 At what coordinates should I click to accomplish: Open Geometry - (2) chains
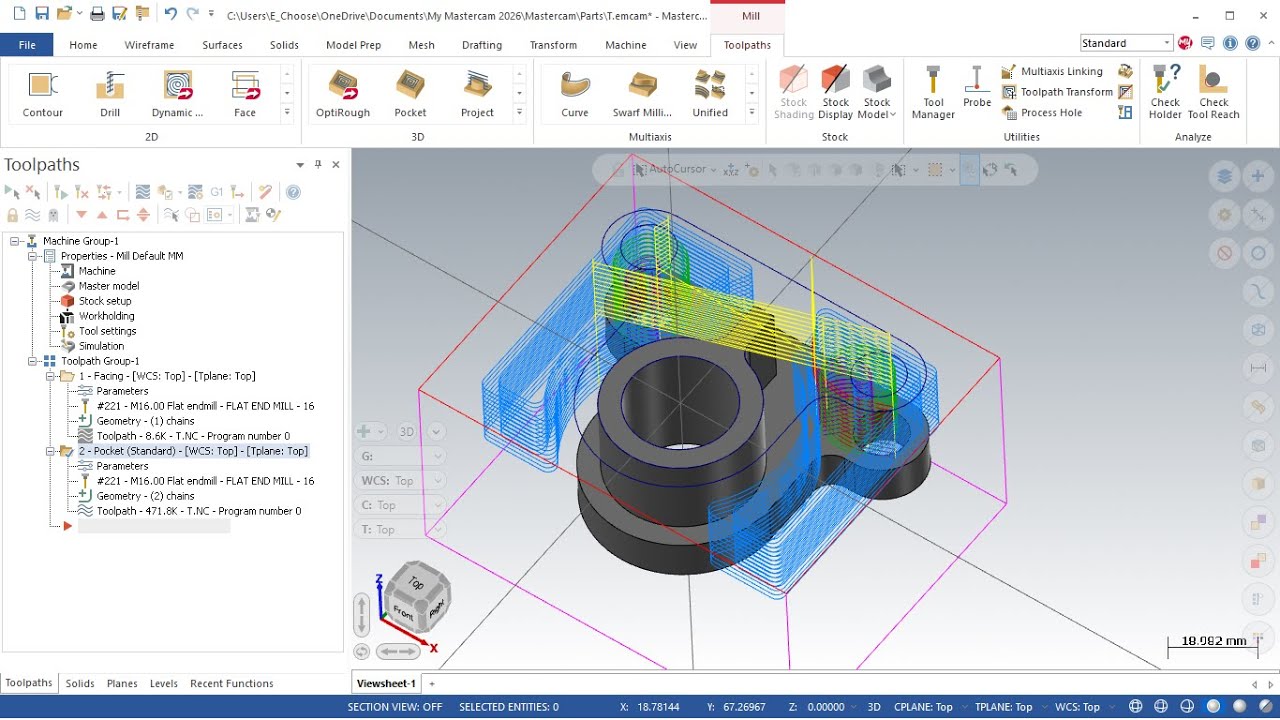click(145, 496)
